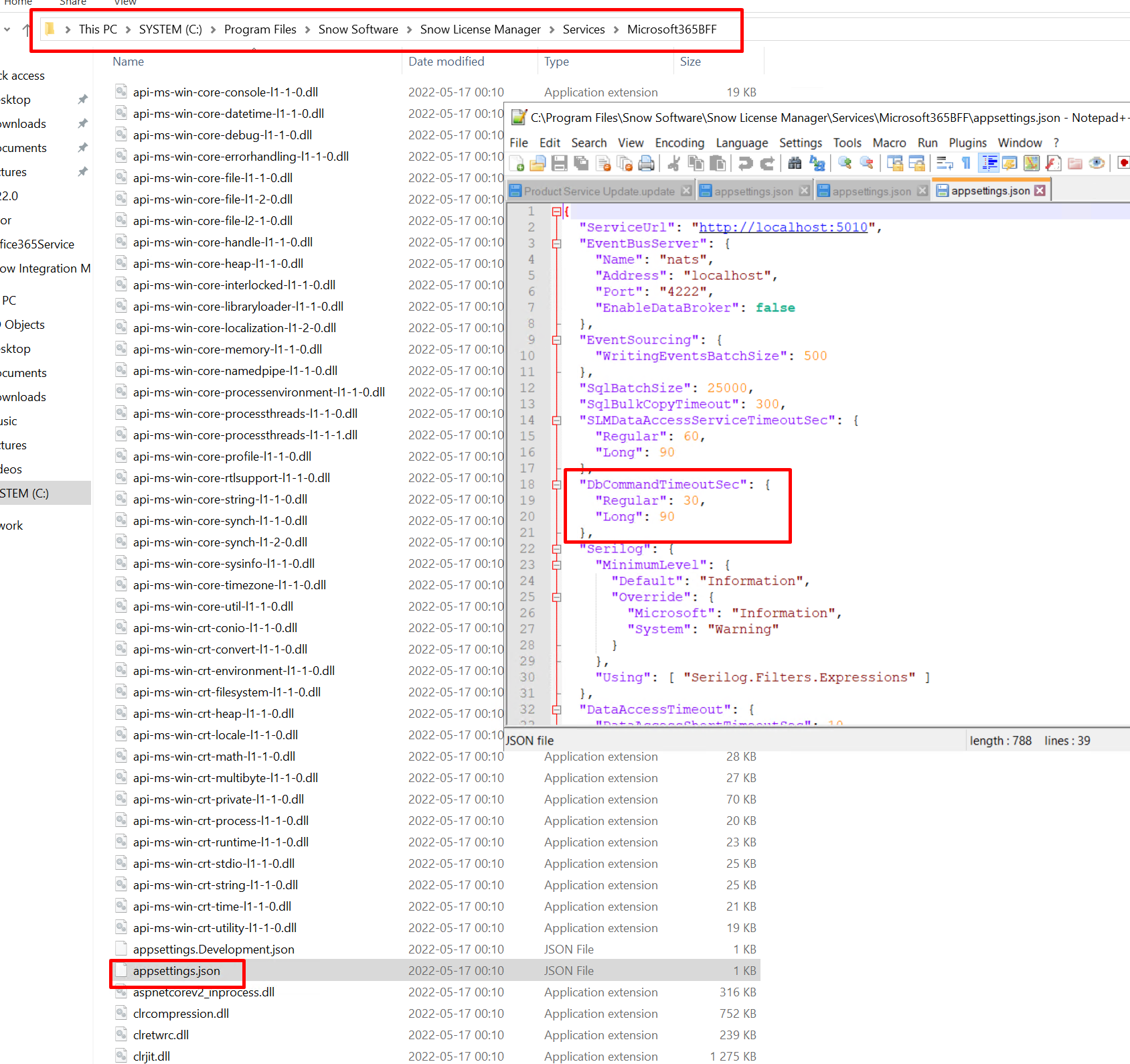
Task: Click the Zoom In magnifier icon
Action: pyautogui.click(x=845, y=163)
